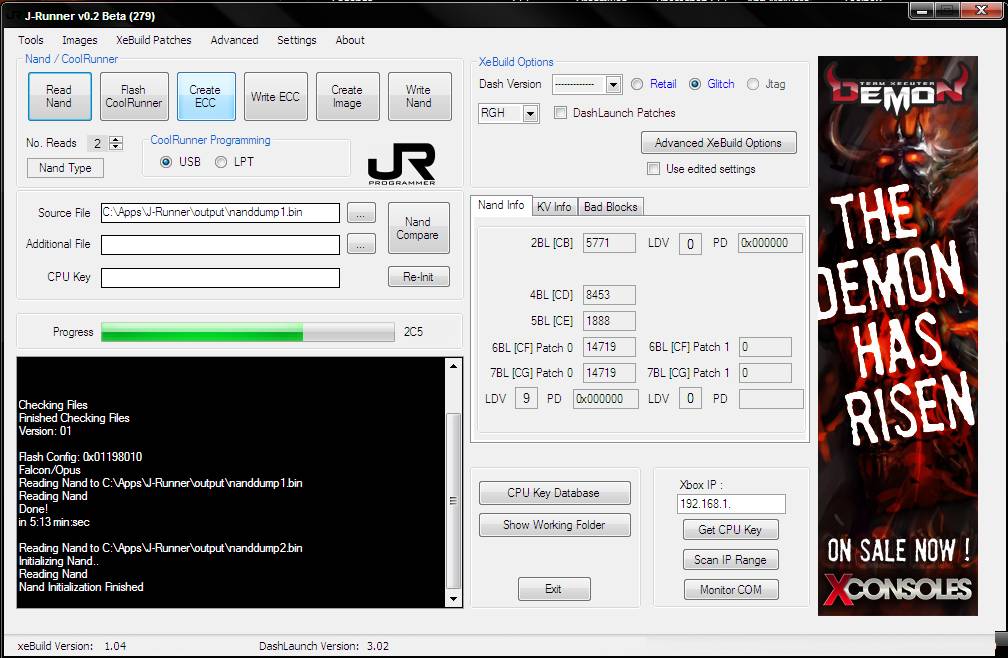Focus the Xbox IP input field
The width and height of the screenshot is (1008, 658).
click(731, 504)
